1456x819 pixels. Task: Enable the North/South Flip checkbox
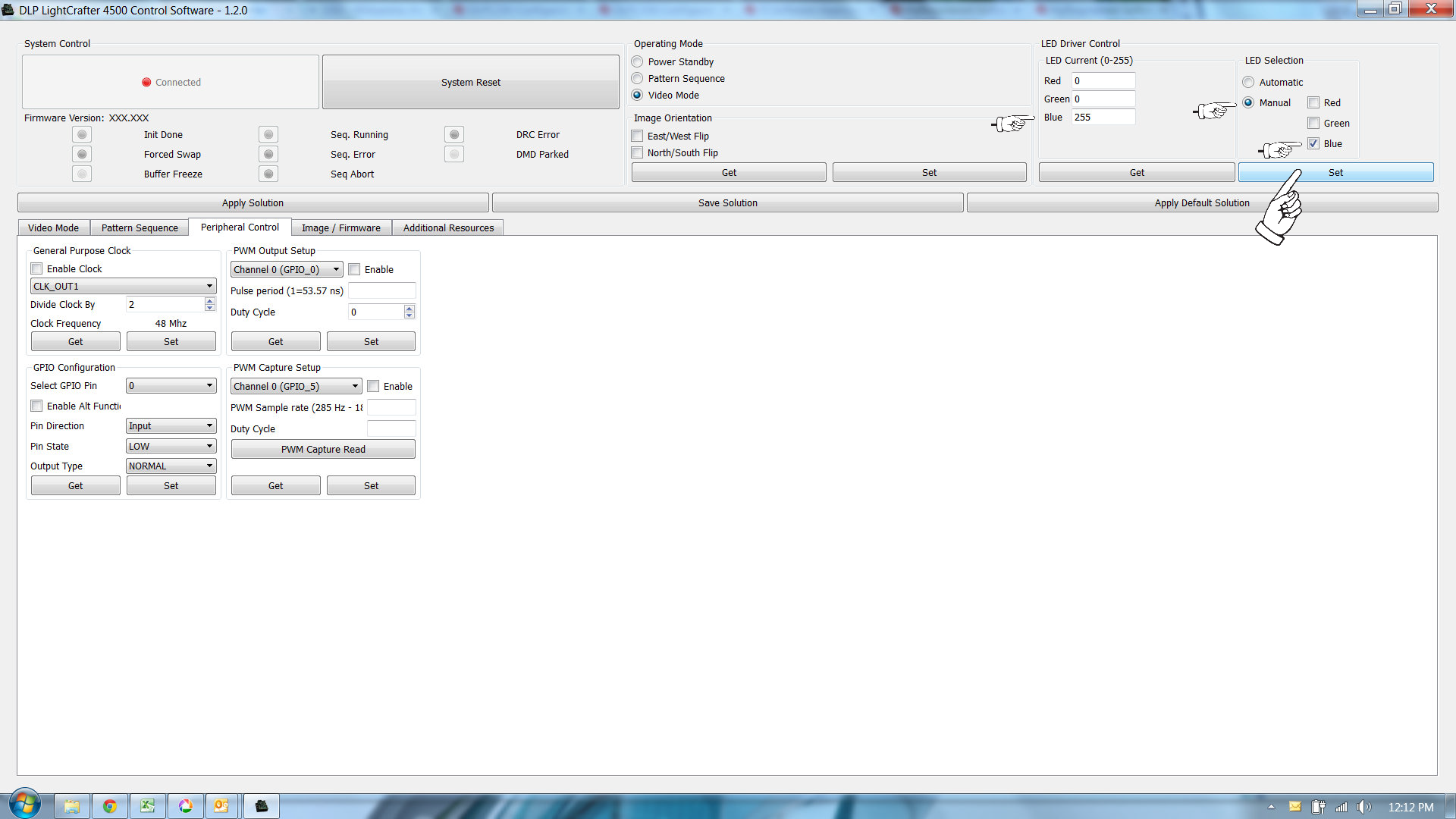pyautogui.click(x=638, y=152)
